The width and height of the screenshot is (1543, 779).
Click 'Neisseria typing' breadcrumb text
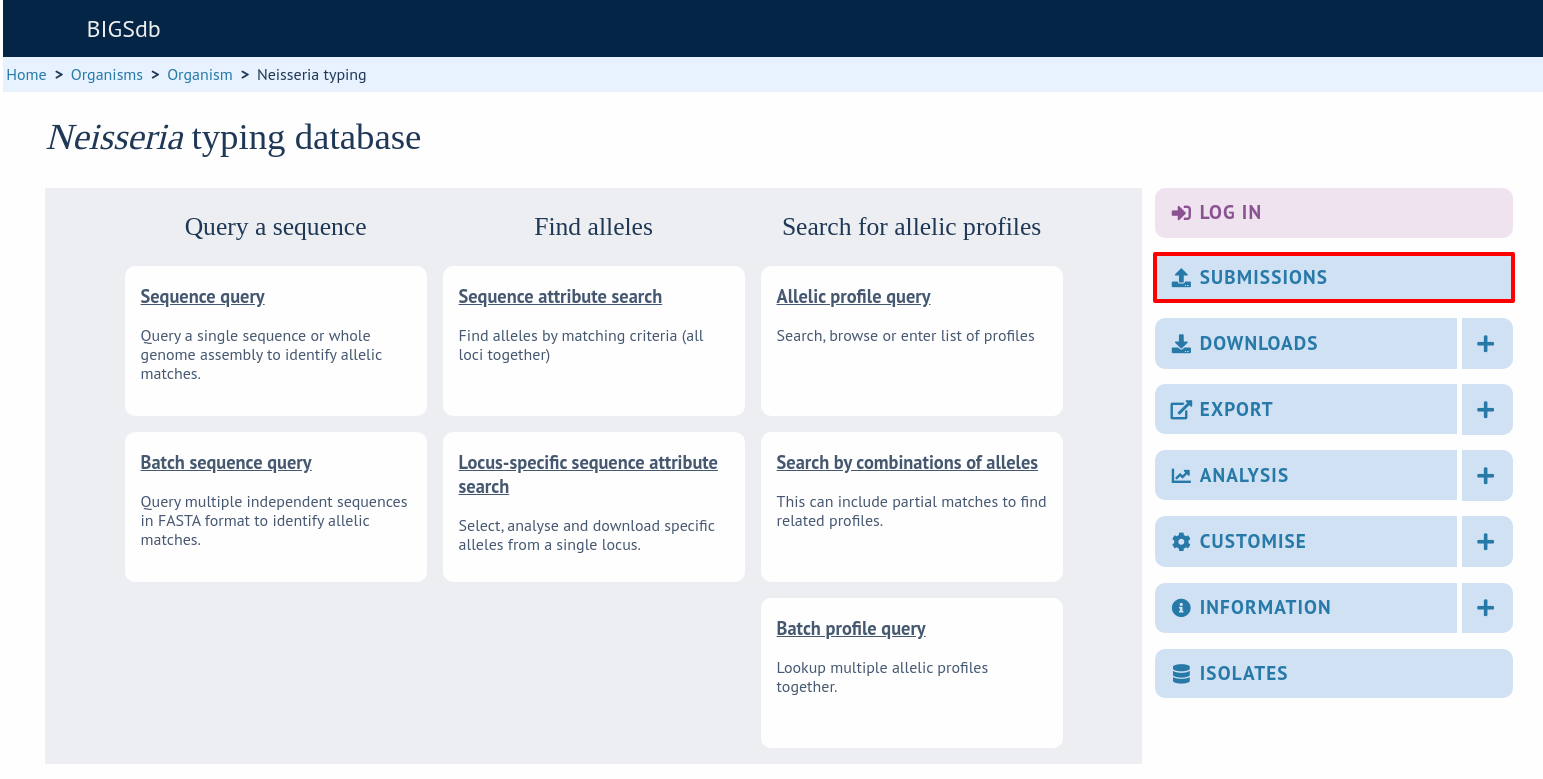coord(312,75)
